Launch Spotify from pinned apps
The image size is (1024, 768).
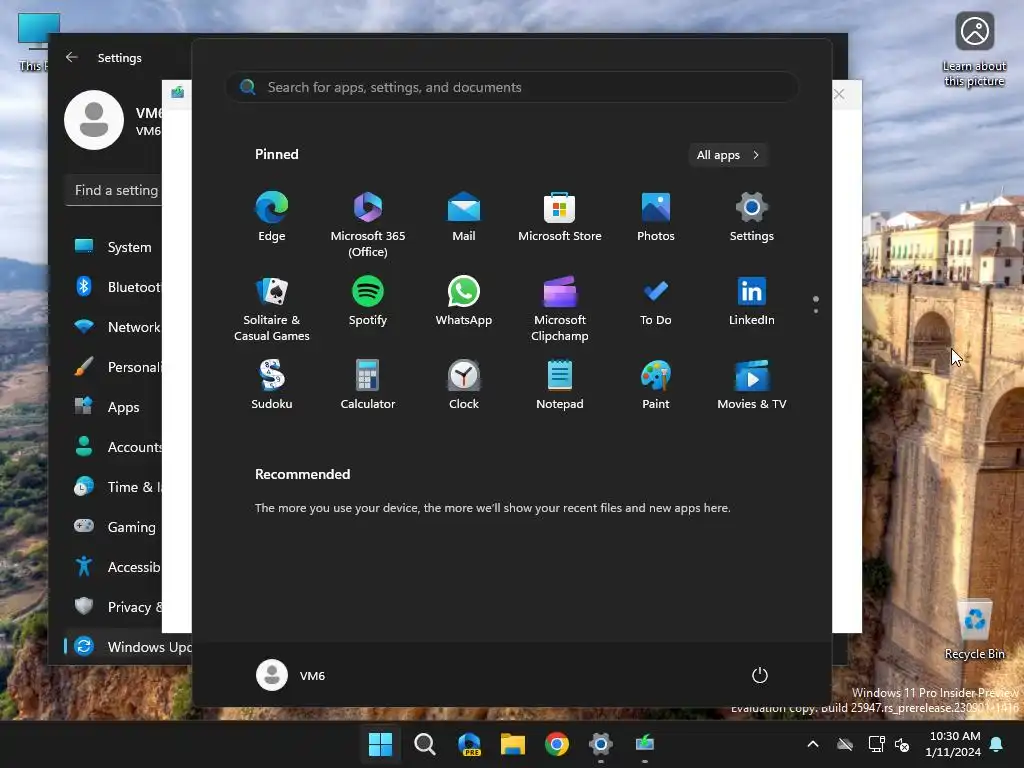[368, 301]
